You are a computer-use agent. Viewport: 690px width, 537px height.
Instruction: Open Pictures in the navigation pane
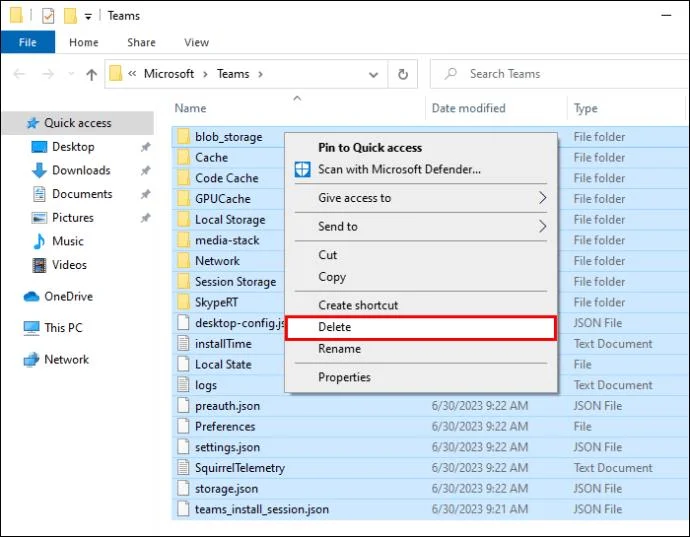73,218
